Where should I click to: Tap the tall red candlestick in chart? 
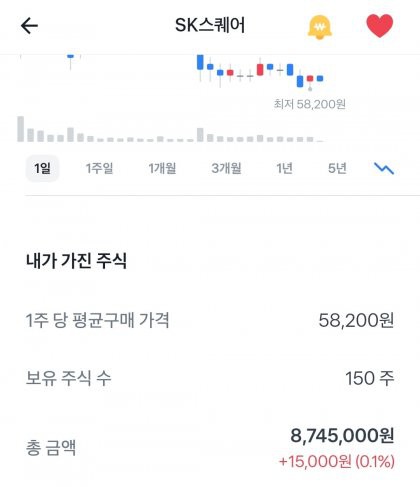click(x=260, y=69)
